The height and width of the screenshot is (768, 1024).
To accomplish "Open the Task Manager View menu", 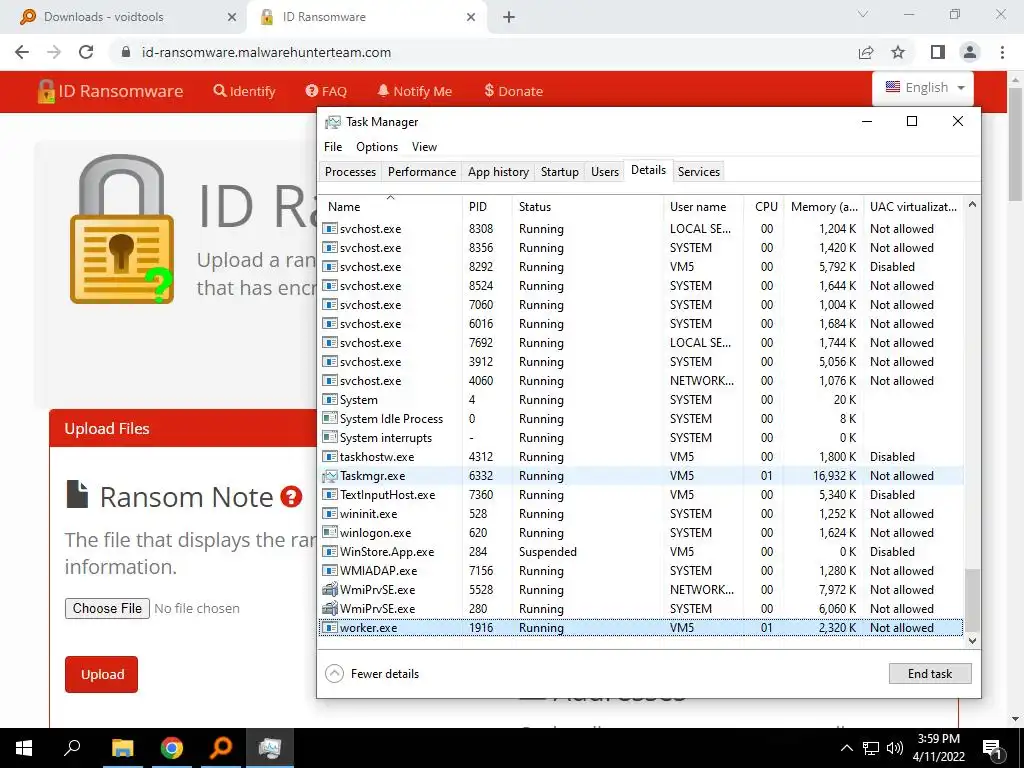I will 424,147.
